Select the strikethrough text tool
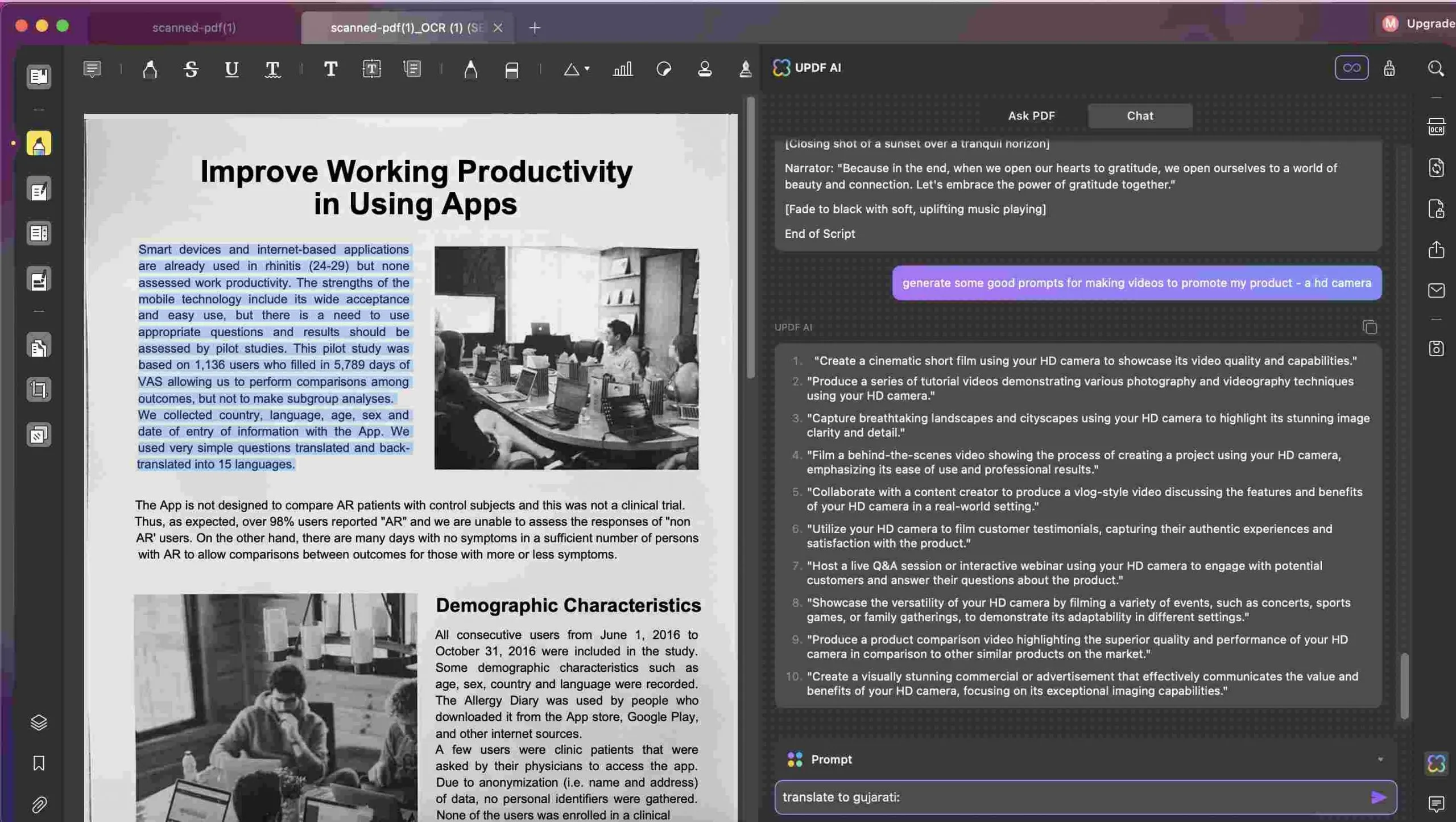The width and height of the screenshot is (1456, 822). (191, 68)
